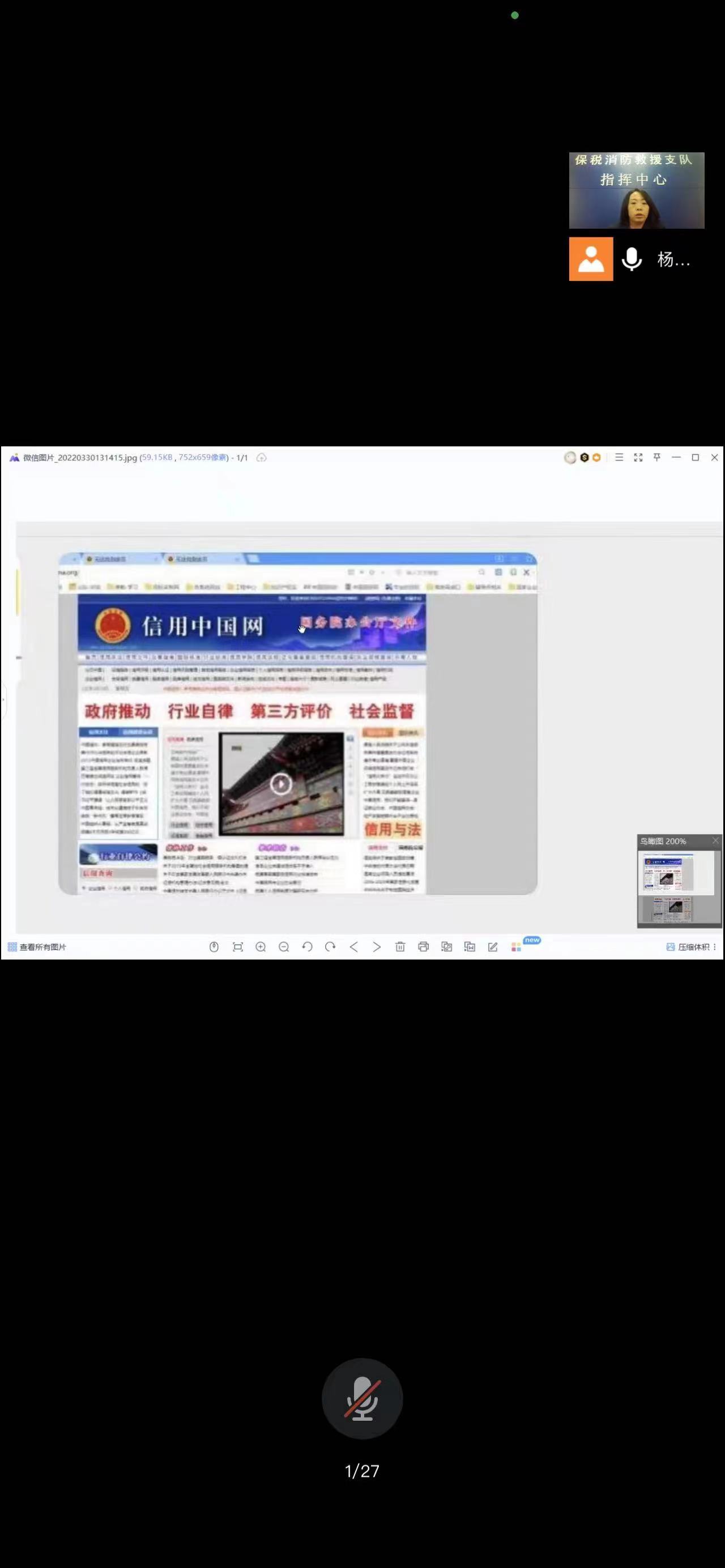This screenshot has width=725, height=1568.
Task: Zoom in using the magnifier plus icon
Action: pos(261,947)
